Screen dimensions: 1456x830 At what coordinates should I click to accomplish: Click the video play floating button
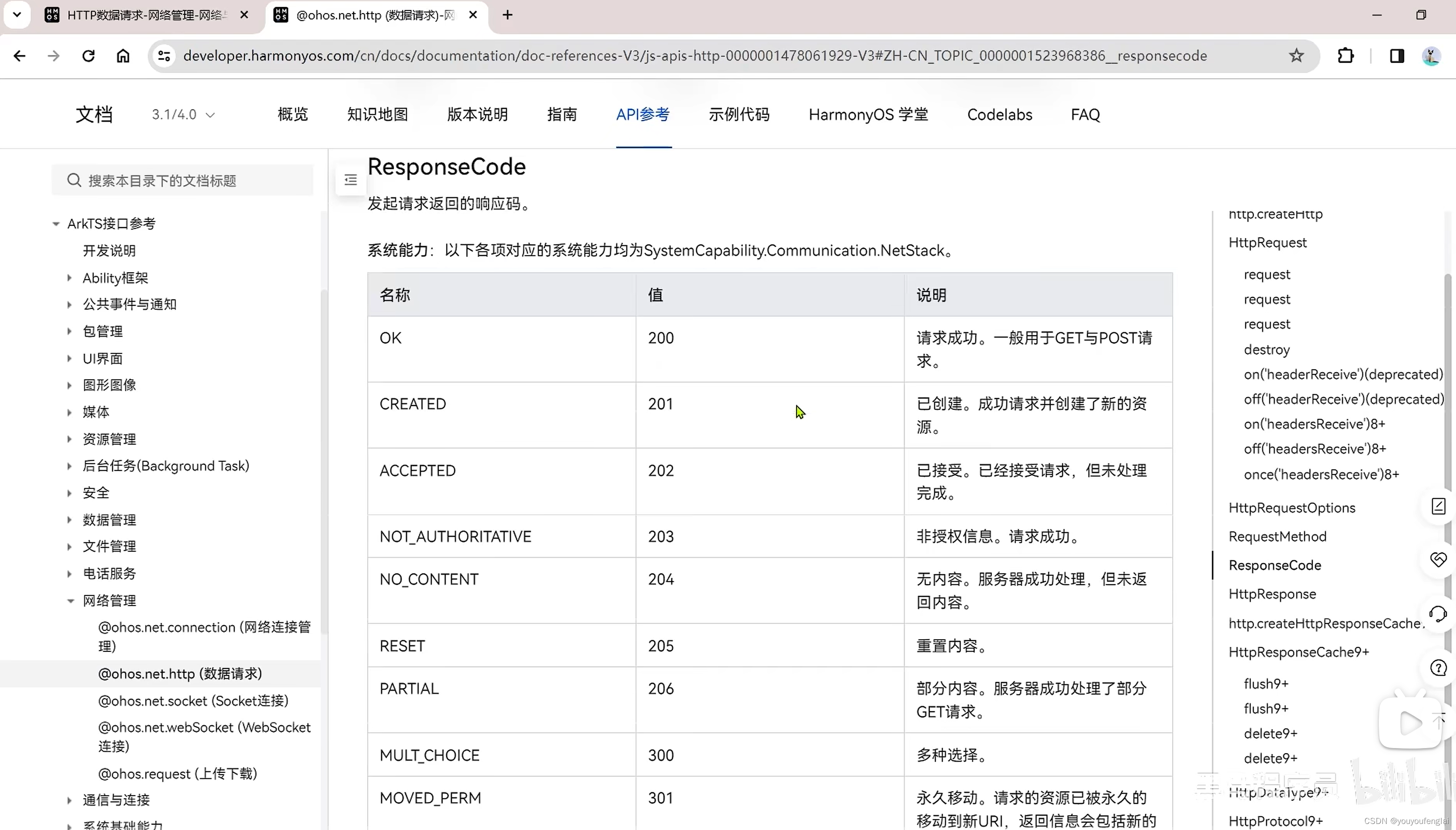[1410, 723]
